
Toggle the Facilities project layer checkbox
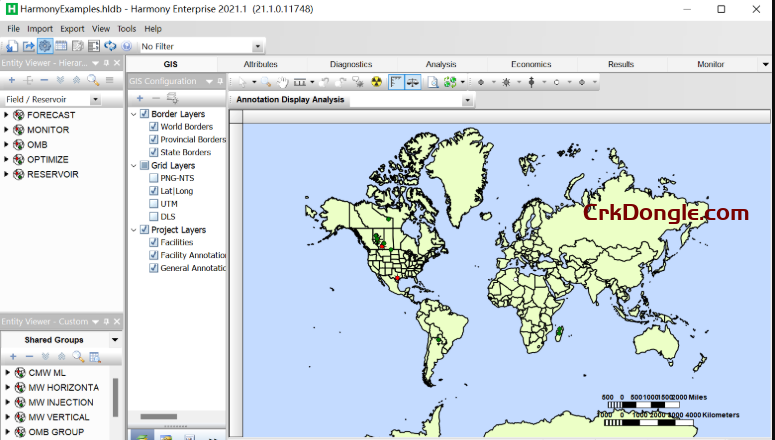(x=153, y=242)
